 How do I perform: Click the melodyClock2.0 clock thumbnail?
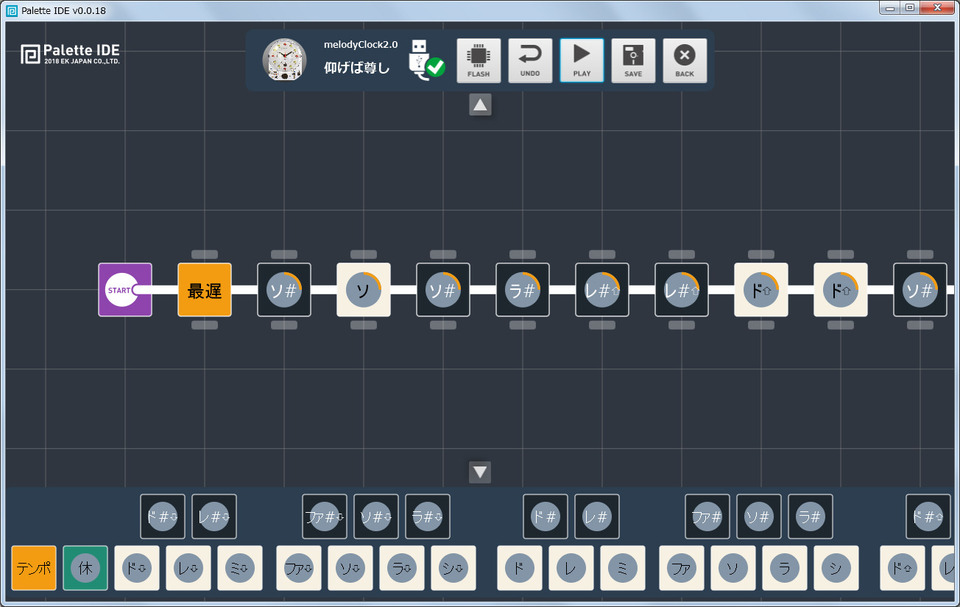(284, 60)
